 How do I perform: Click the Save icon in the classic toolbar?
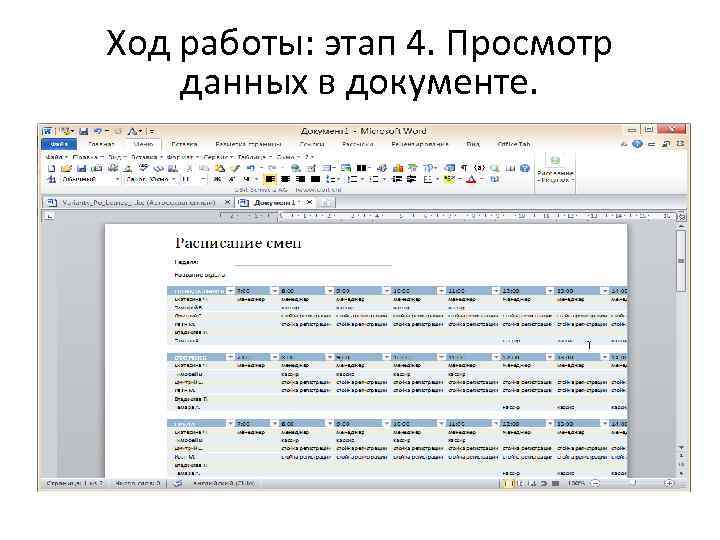81,169
